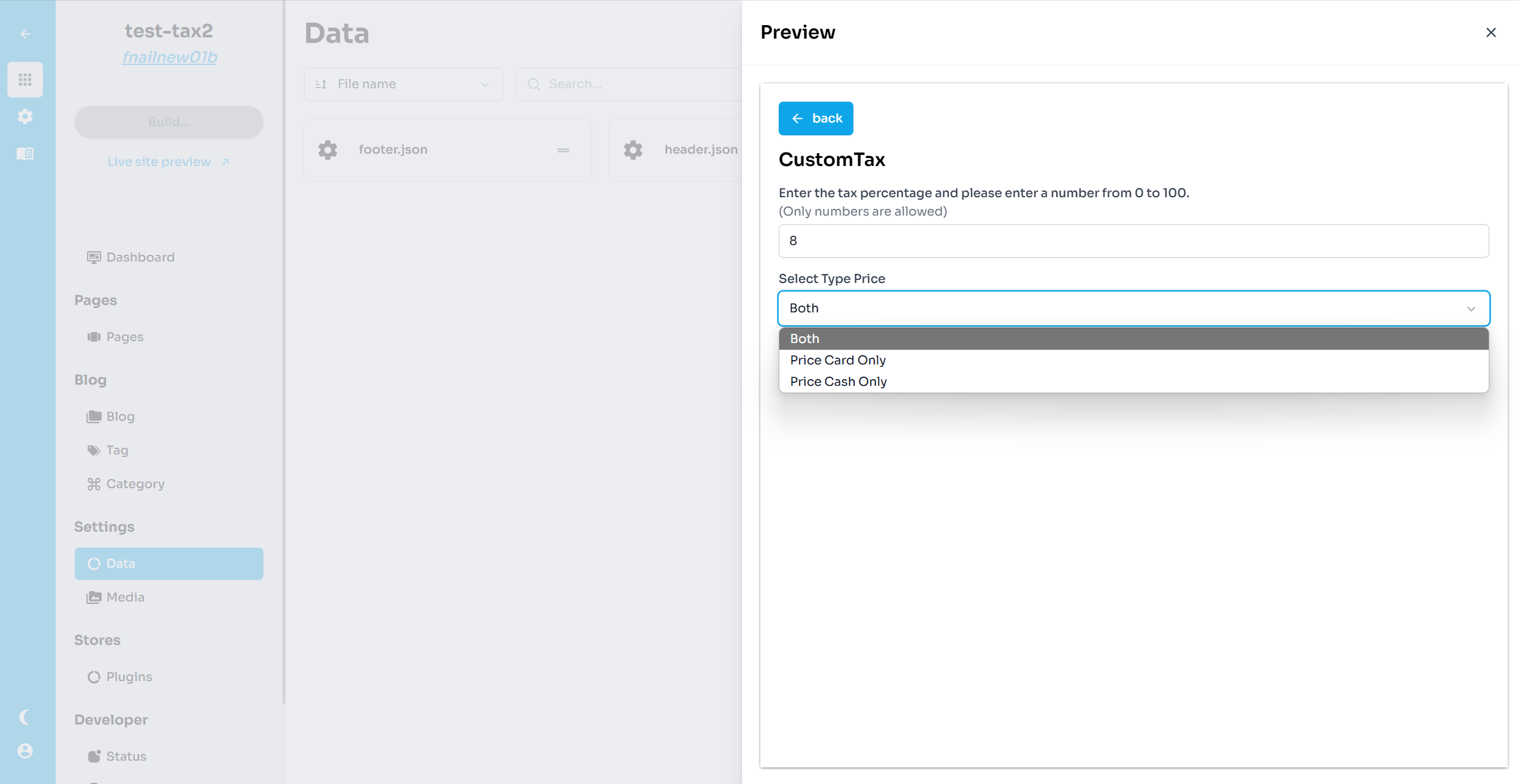
Task: Choose the 'Both' dropdown option
Action: pyautogui.click(x=804, y=339)
